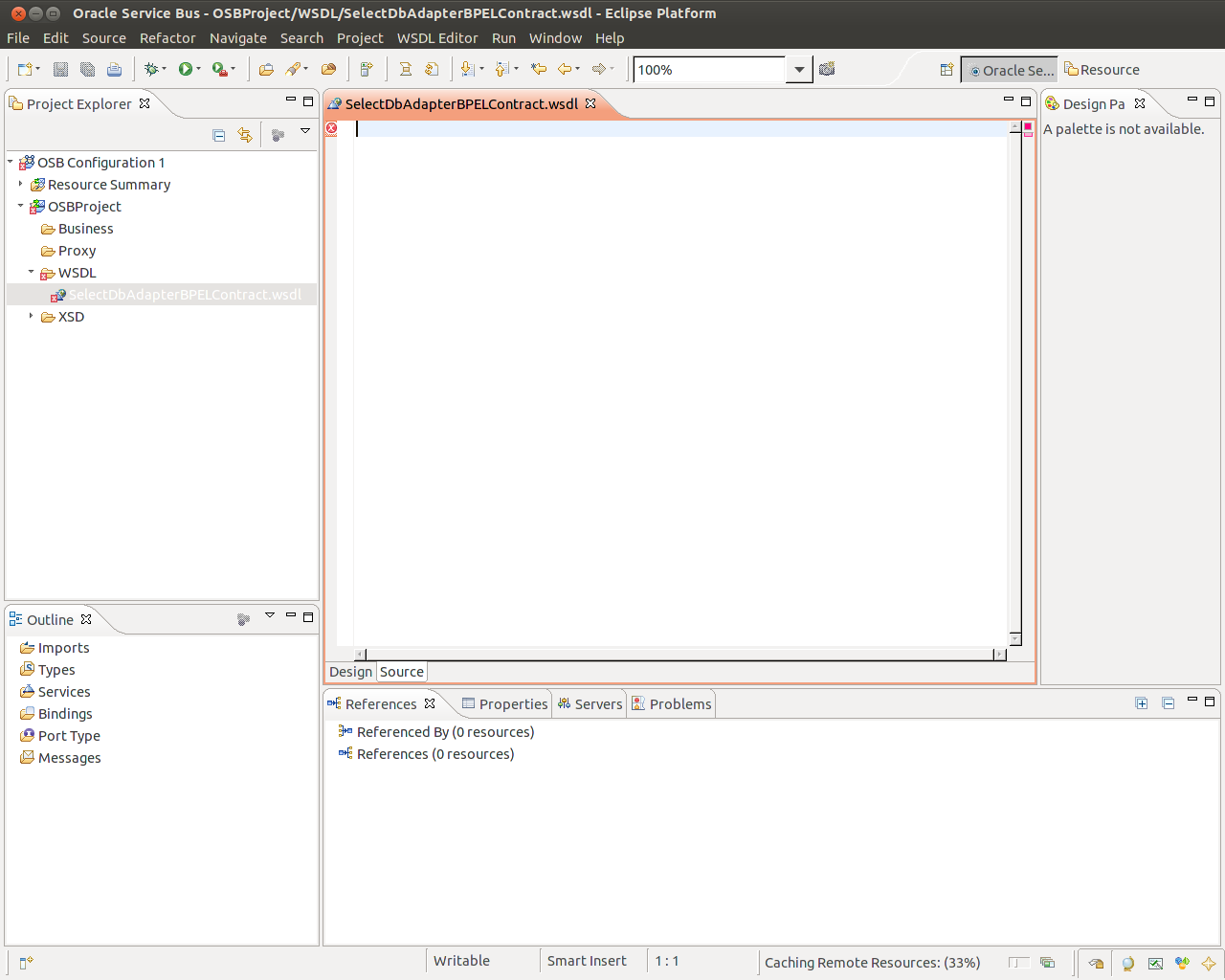Close the Design Palette view
The height and width of the screenshot is (980, 1225).
coord(1140,103)
